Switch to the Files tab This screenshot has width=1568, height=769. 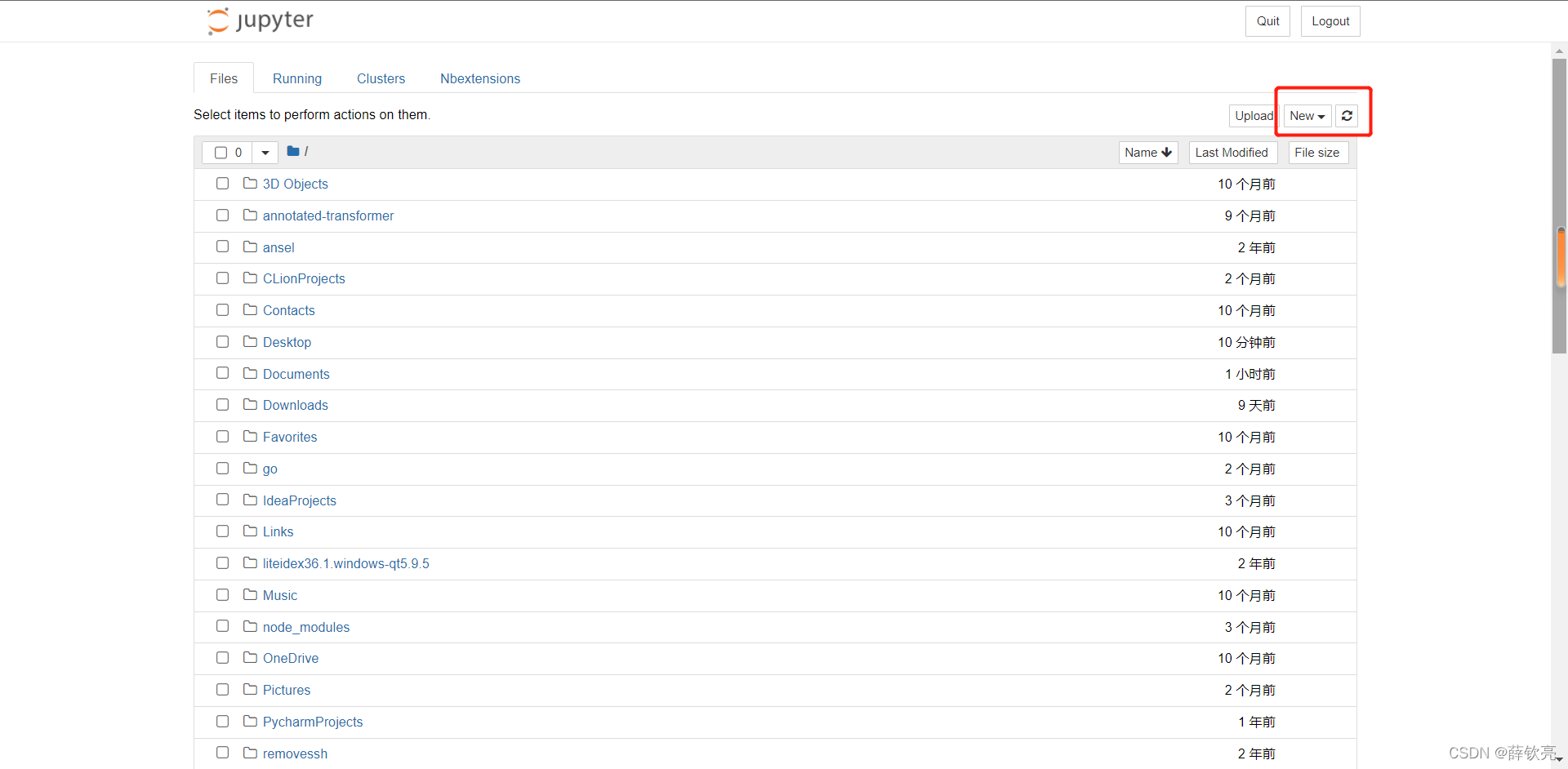click(224, 78)
